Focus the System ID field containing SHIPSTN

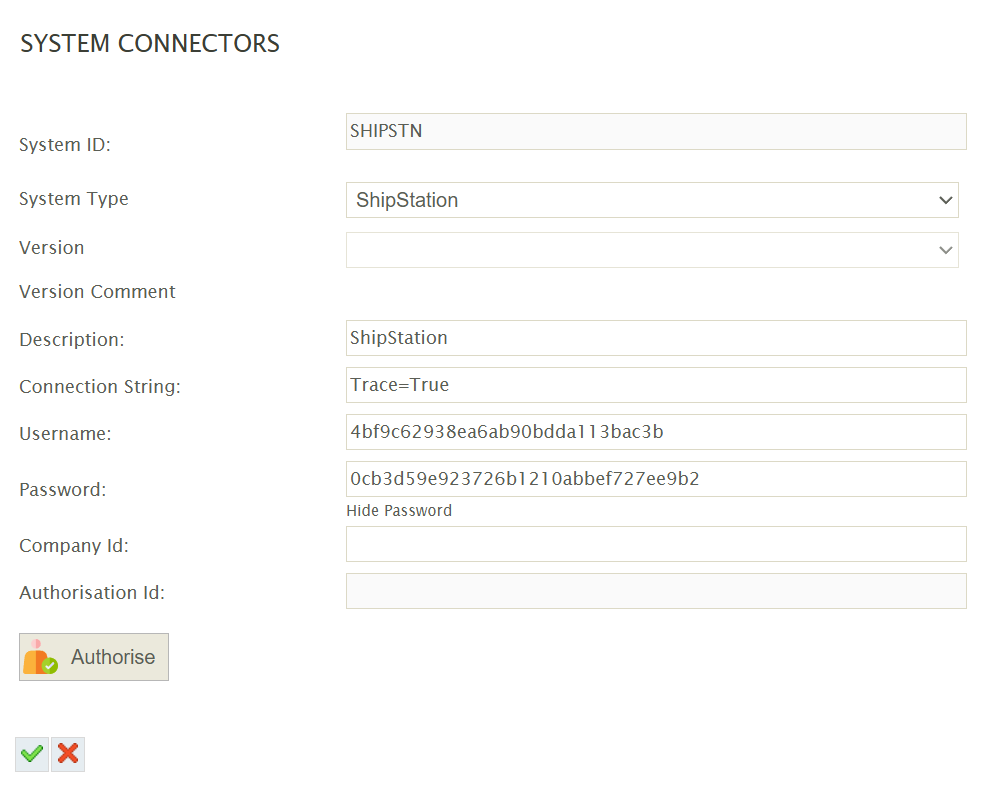[656, 132]
